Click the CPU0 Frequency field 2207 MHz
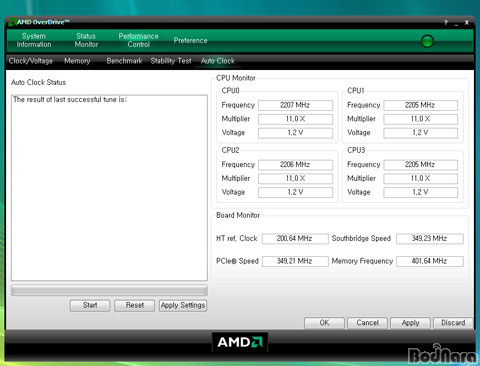The height and width of the screenshot is (366, 480). 295,105
